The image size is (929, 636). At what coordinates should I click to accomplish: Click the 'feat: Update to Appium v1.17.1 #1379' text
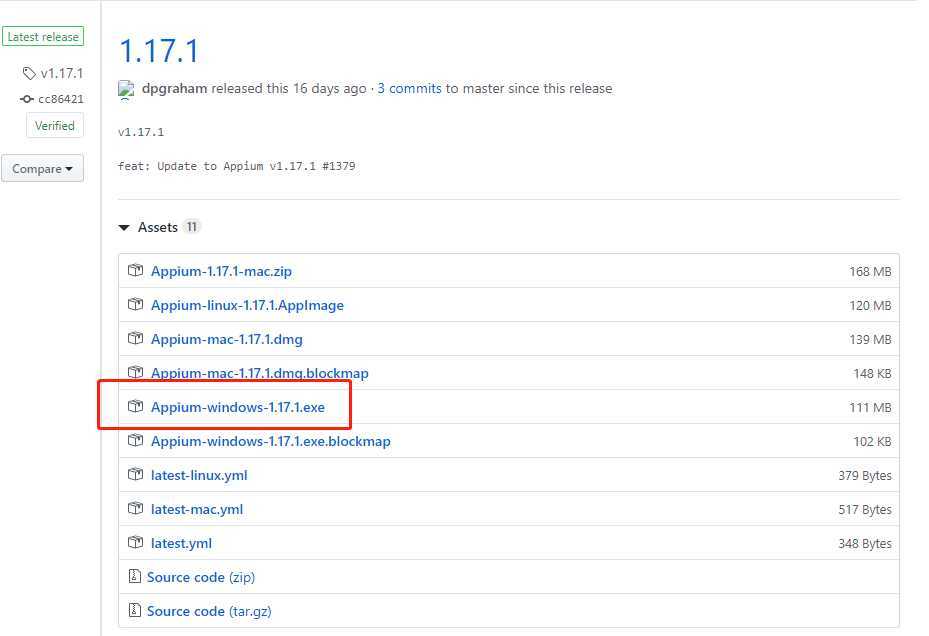236,166
